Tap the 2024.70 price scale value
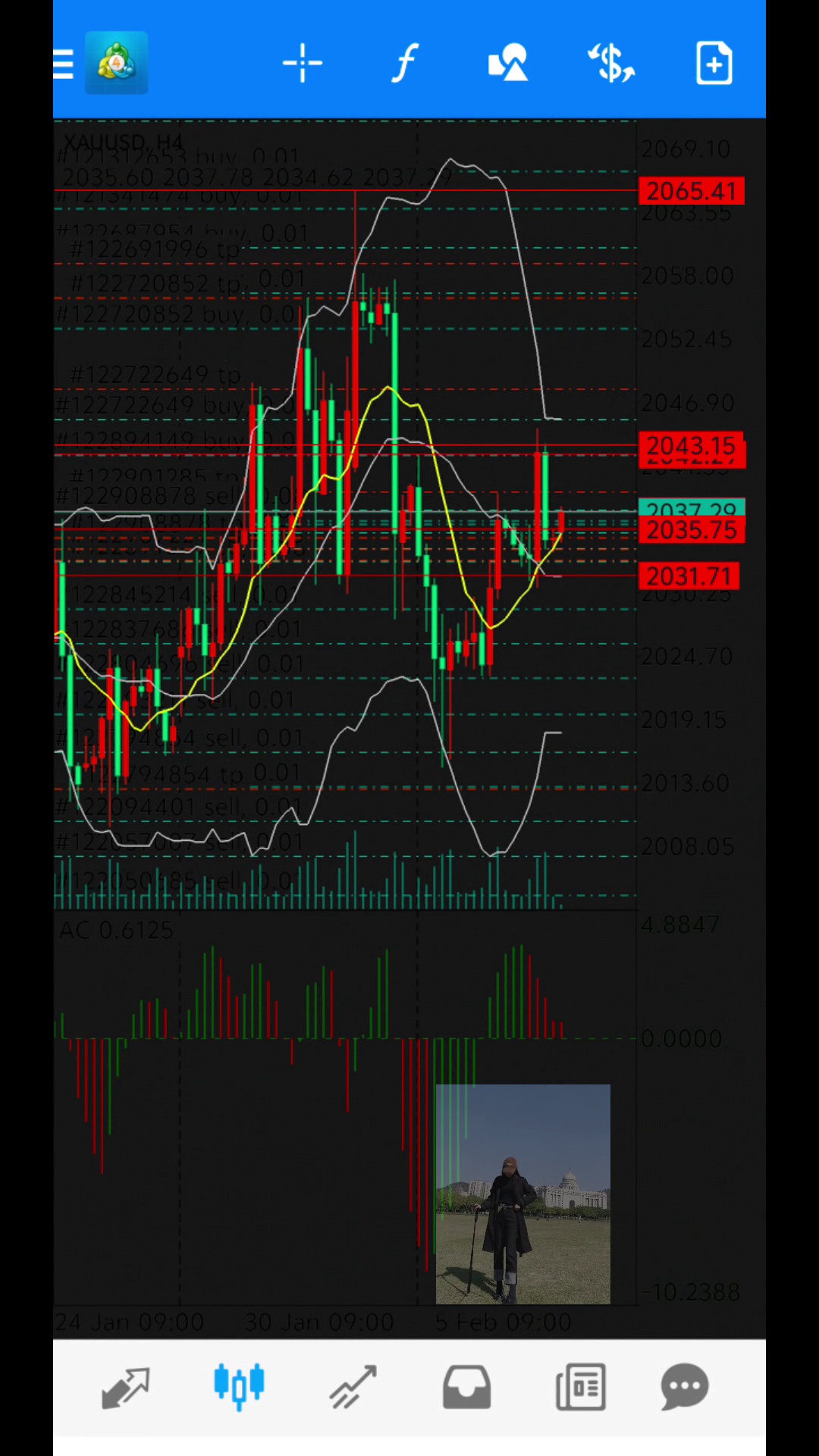819x1456 pixels. (x=688, y=656)
